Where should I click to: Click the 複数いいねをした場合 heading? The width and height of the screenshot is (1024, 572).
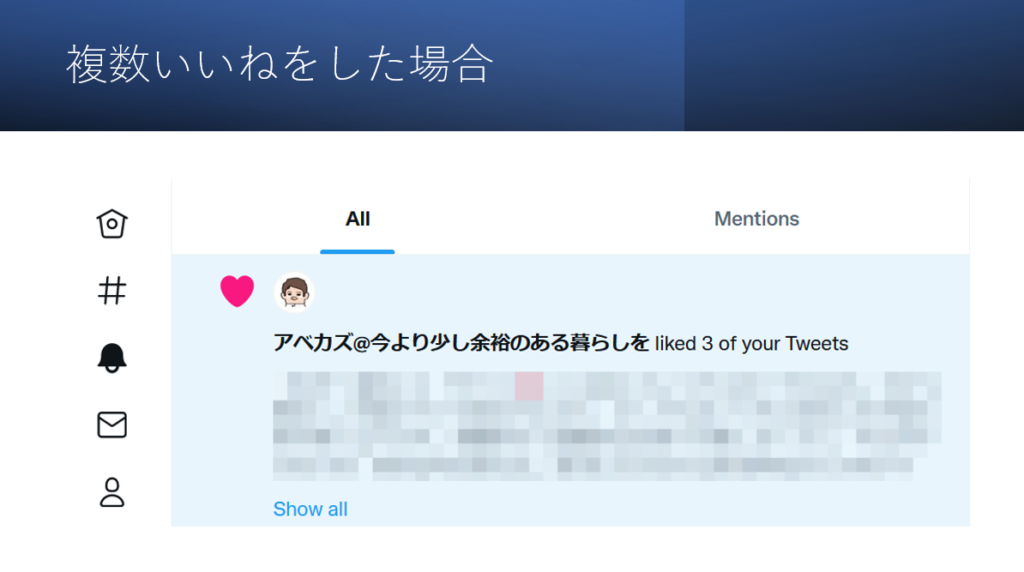click(280, 65)
